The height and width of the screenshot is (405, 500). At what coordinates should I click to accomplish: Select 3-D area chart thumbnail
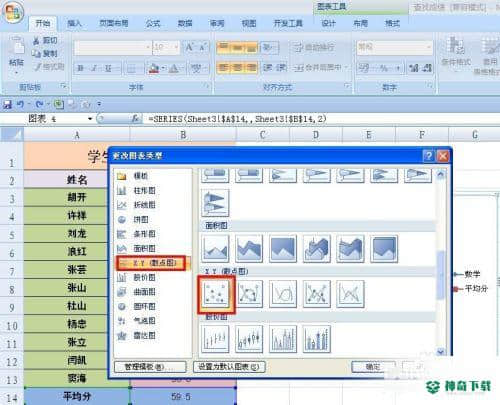pyautogui.click(x=317, y=249)
